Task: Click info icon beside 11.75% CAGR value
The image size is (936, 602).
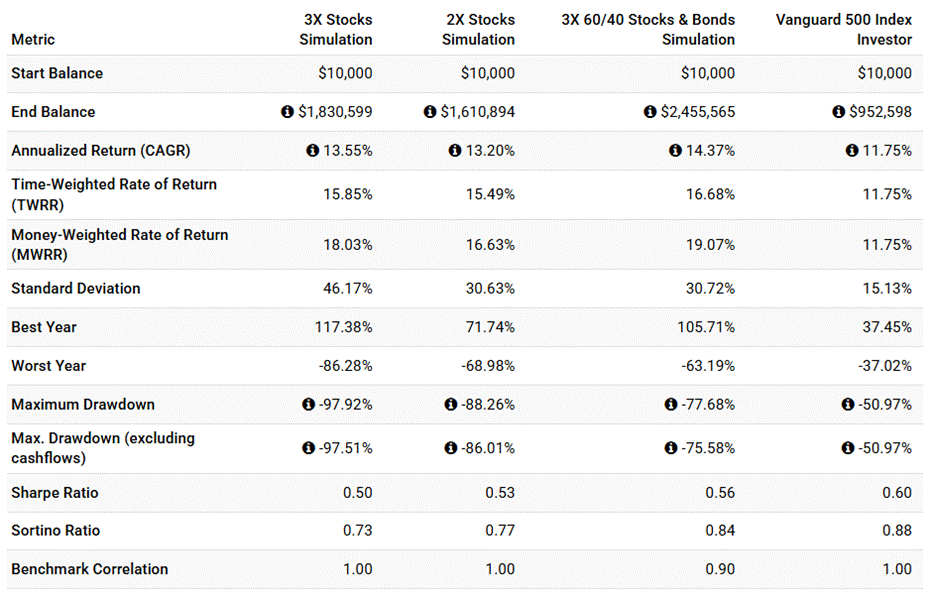Action: (x=852, y=151)
